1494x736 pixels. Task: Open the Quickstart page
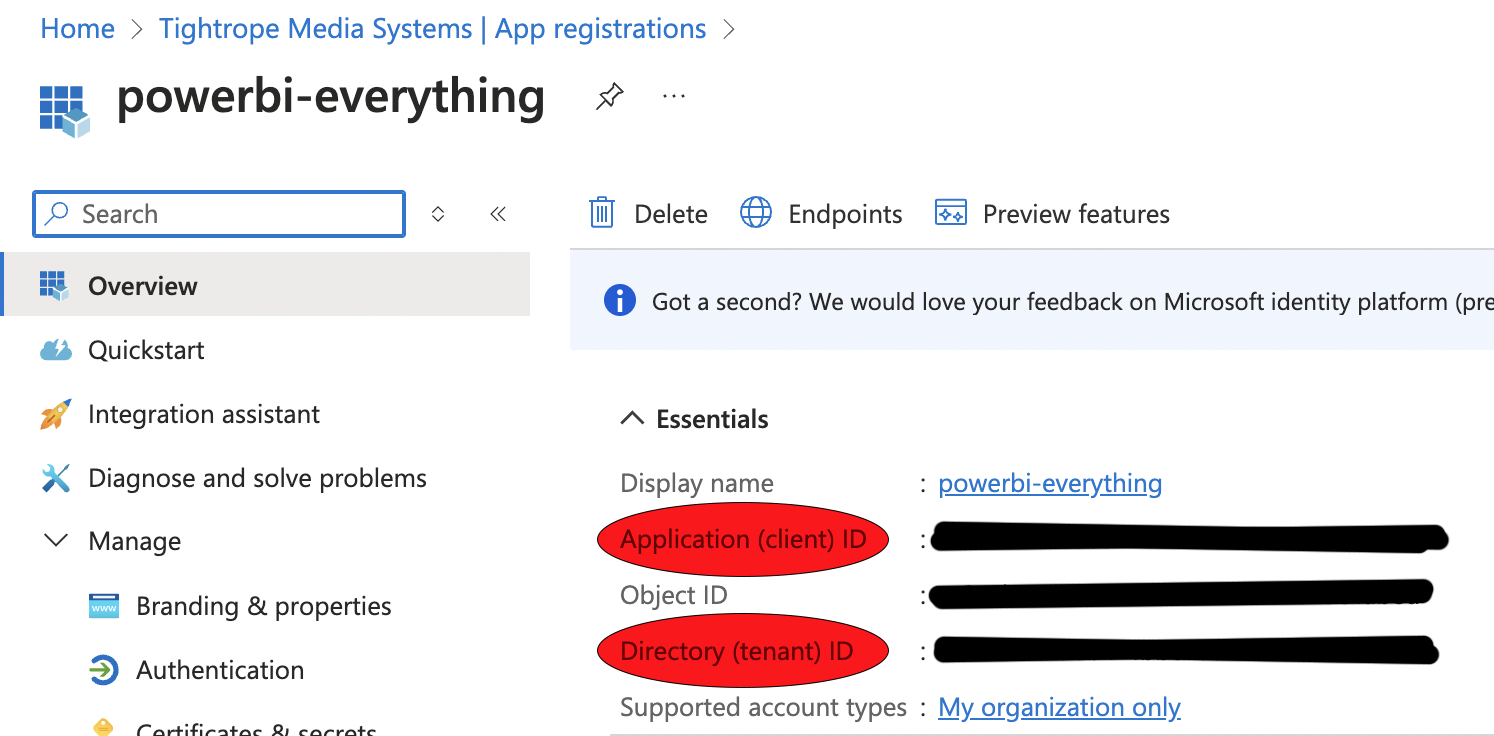(146, 350)
